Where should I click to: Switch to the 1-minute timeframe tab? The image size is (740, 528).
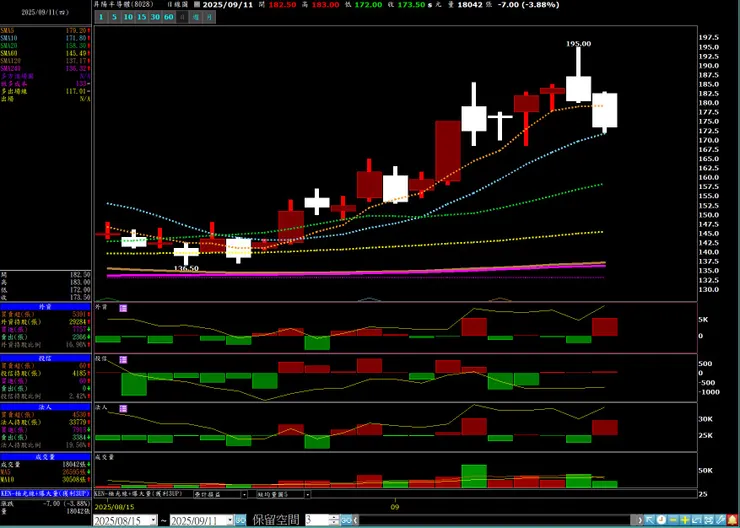101,17
